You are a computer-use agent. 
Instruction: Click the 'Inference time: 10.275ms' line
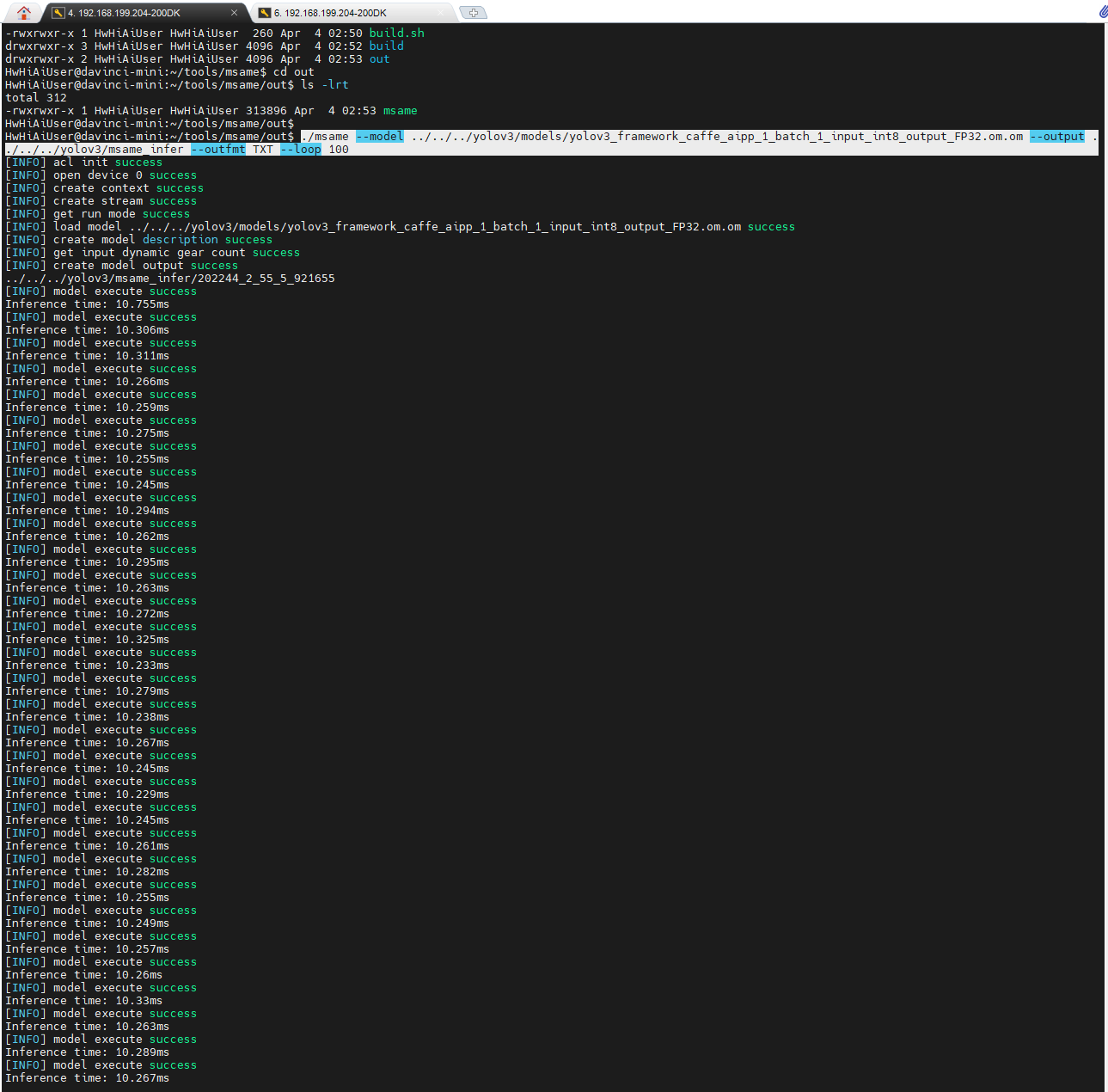[88, 433]
